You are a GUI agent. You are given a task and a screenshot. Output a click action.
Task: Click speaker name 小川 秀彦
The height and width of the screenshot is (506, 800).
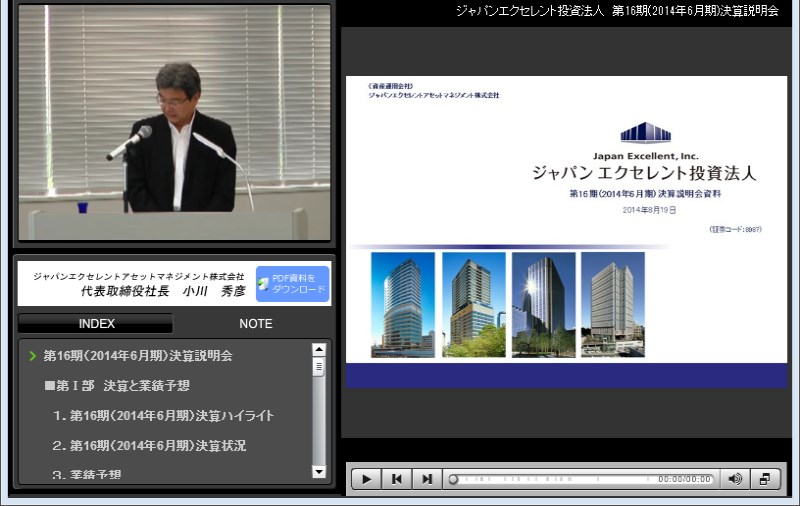click(x=214, y=291)
